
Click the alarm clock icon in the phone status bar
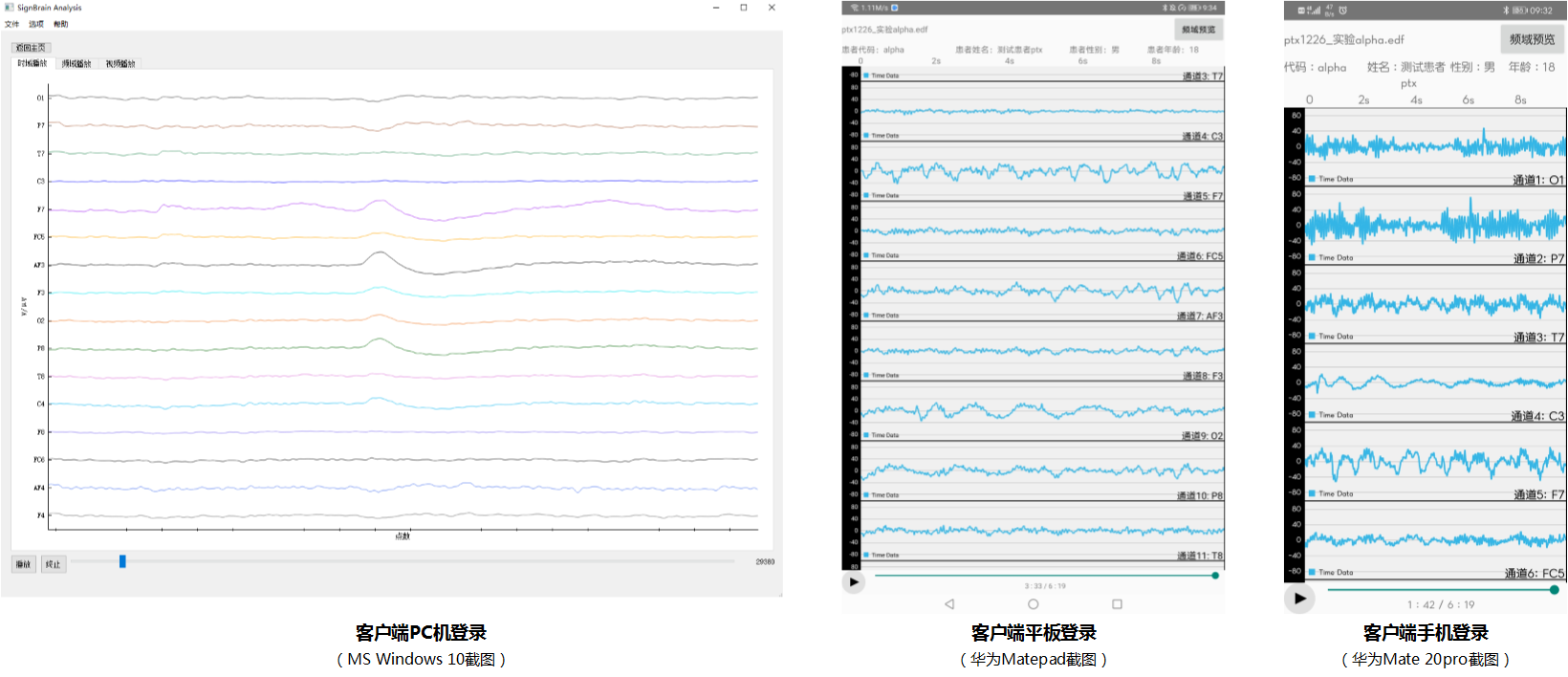point(1342,11)
